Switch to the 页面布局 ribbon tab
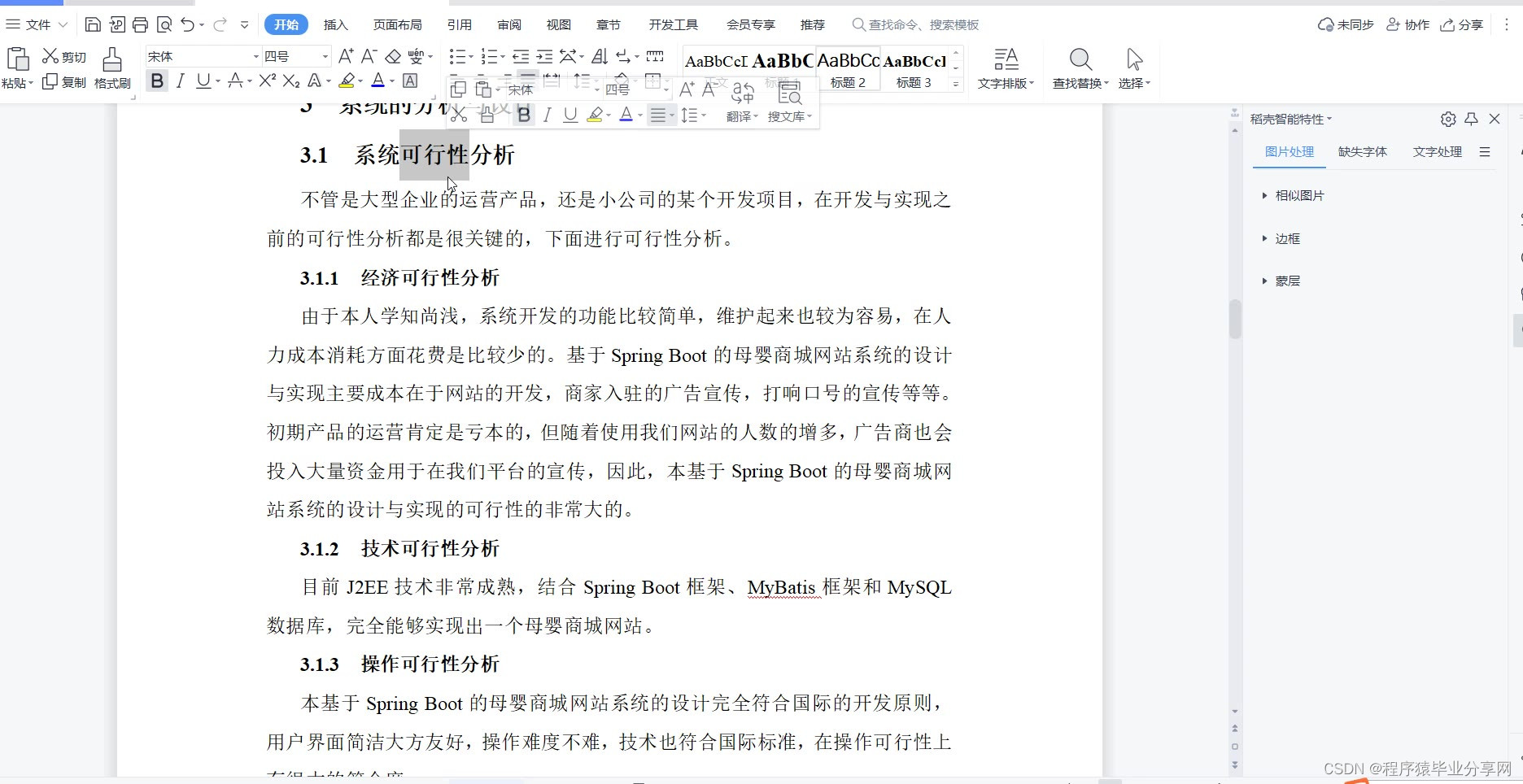Screen dimensions: 1523x784 coord(397,24)
